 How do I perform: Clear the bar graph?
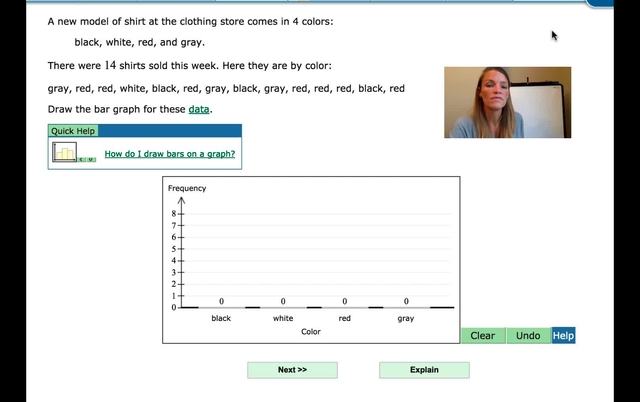click(x=483, y=335)
